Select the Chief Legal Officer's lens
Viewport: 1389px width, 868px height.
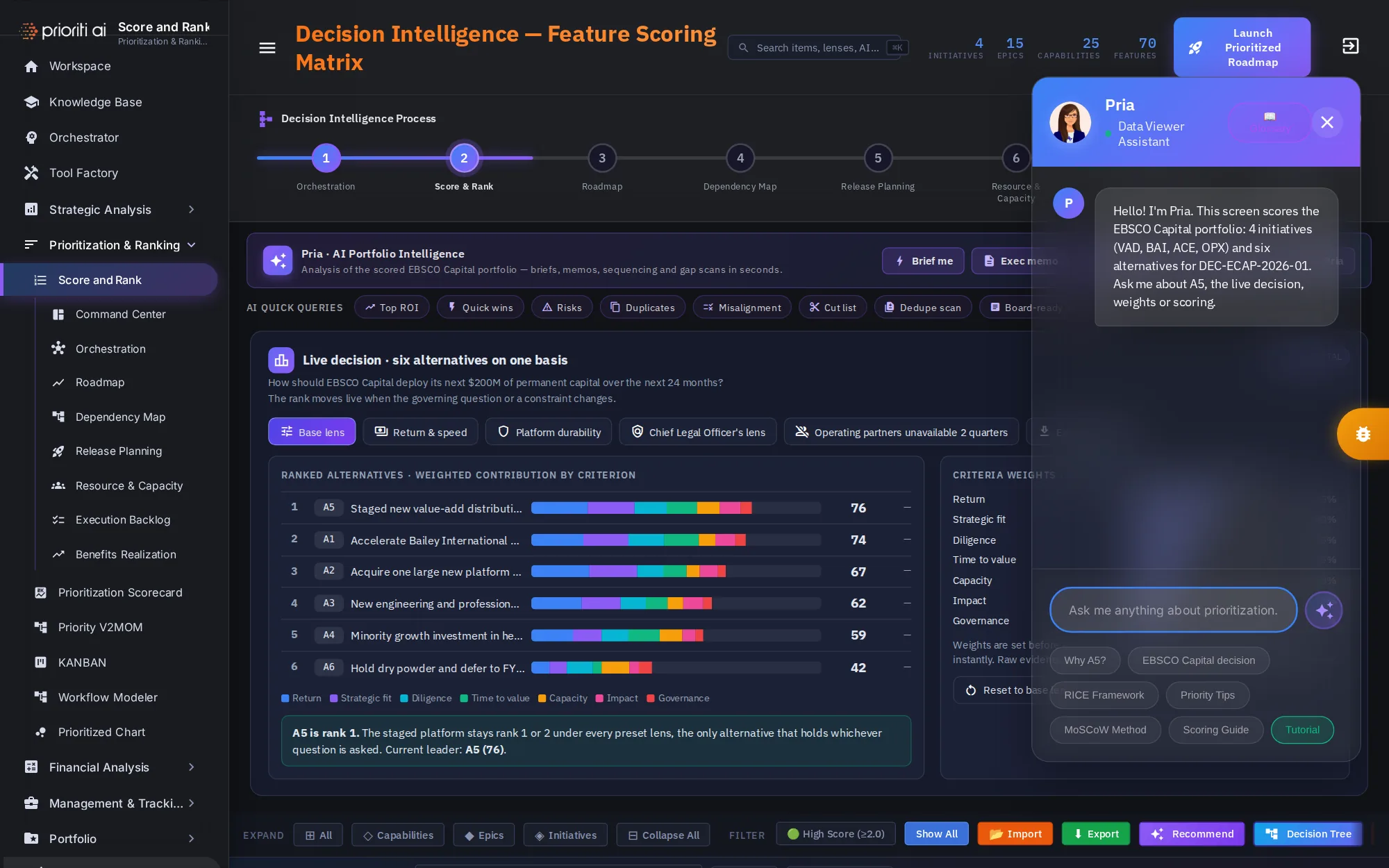point(698,432)
